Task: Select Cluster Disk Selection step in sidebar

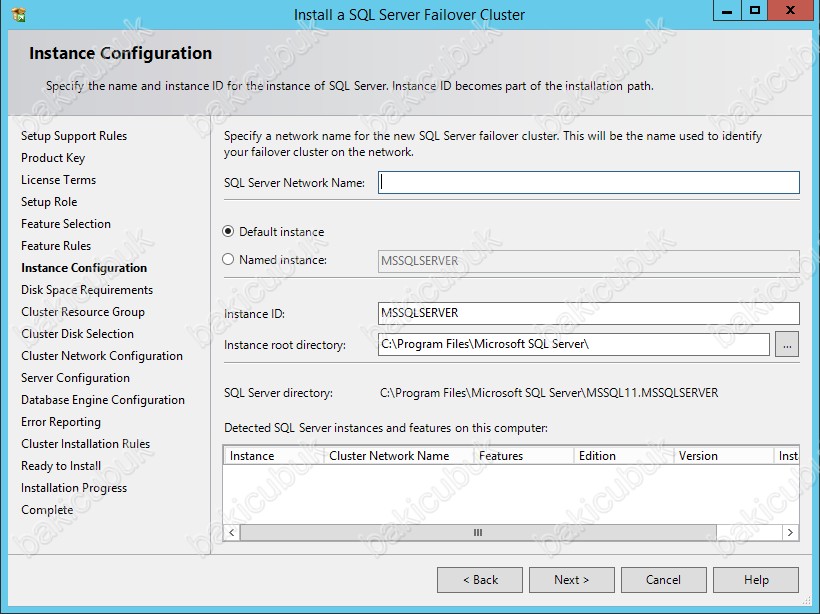Action: click(x=77, y=334)
